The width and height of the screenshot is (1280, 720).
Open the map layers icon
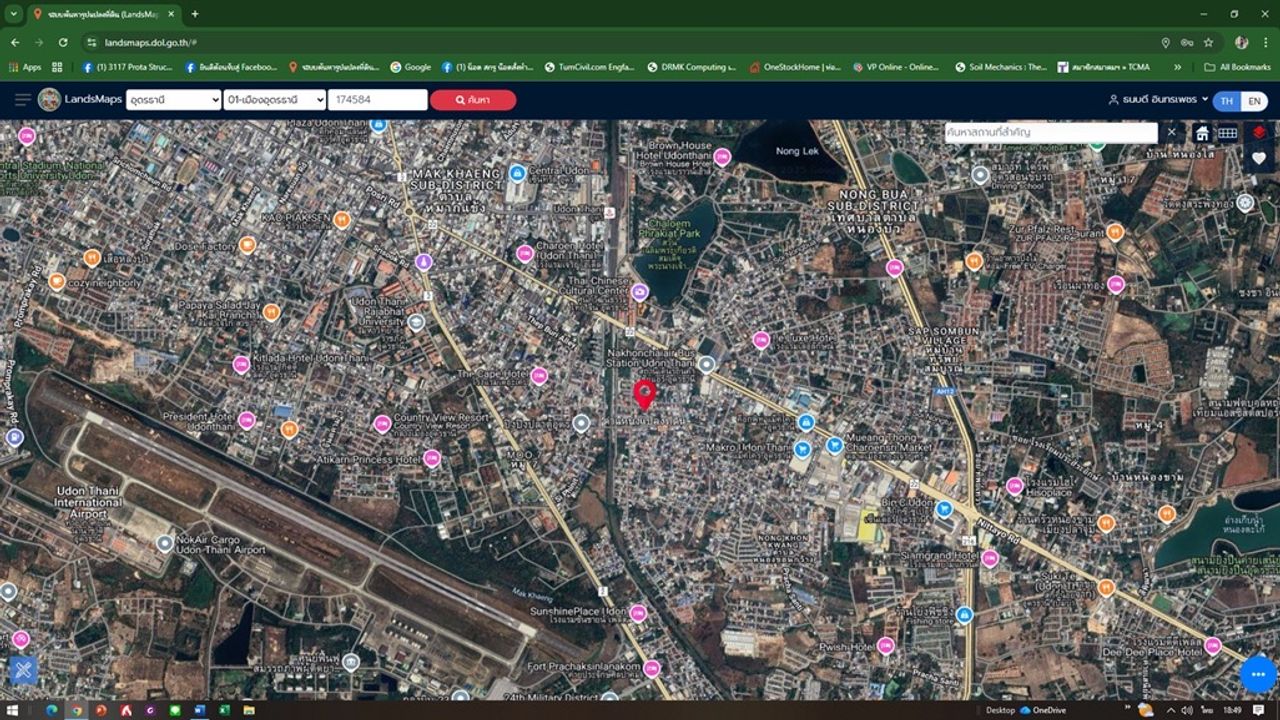click(1259, 133)
